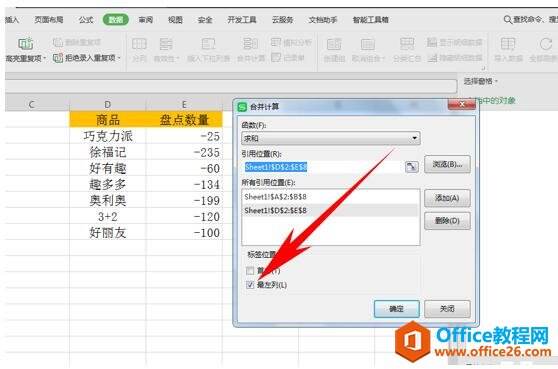558x369 pixels.
Task: Click the 分类汇总 subtotal ribbon icon
Action: tap(407, 44)
